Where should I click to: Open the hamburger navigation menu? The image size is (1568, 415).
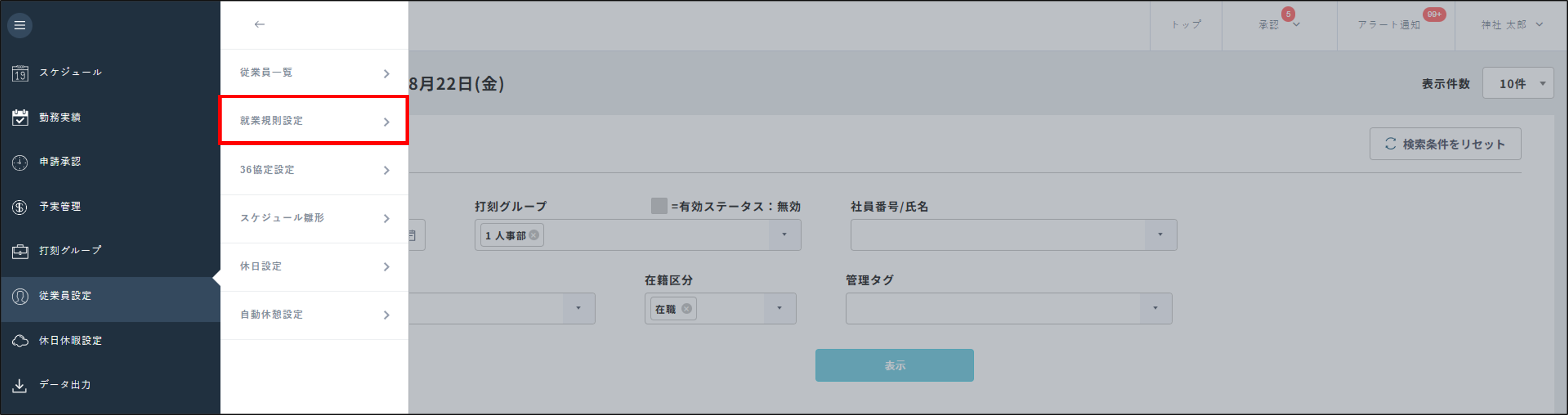point(20,26)
